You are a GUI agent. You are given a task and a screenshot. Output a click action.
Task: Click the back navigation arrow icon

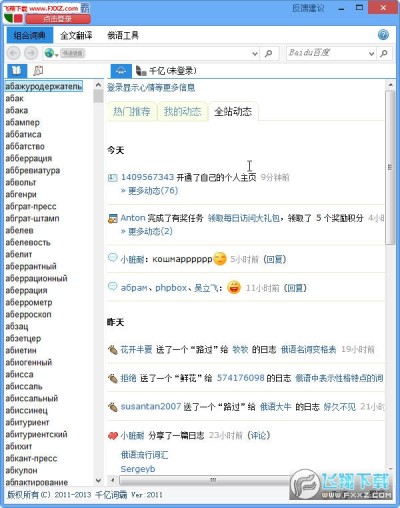point(14,53)
